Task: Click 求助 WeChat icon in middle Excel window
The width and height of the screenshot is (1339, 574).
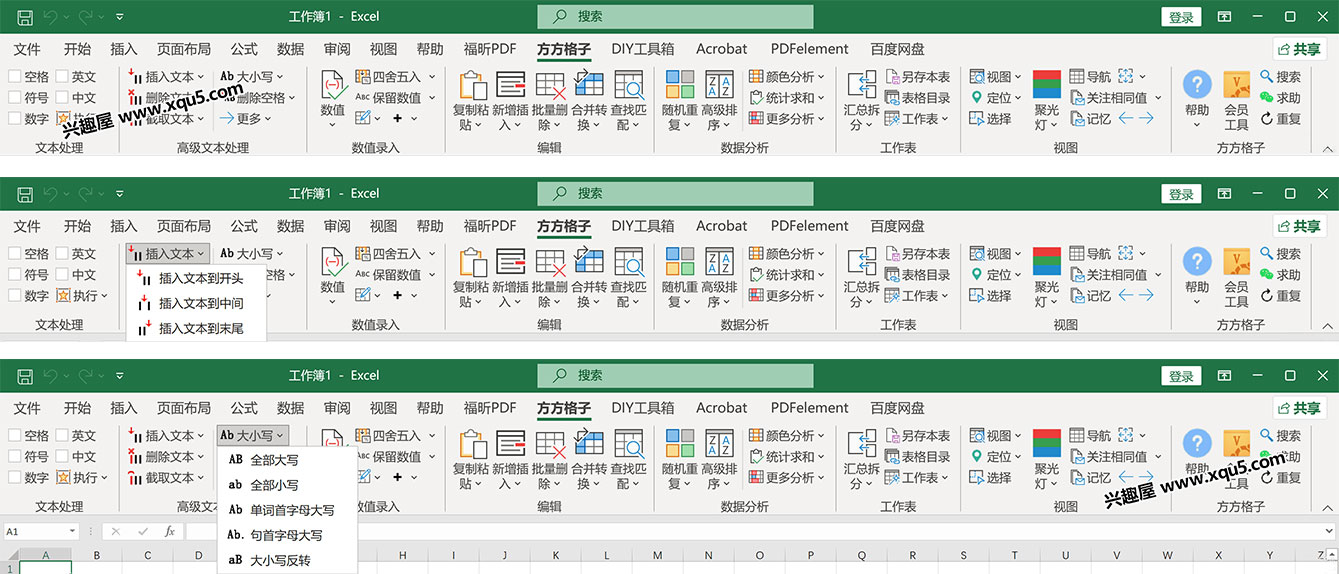Action: (1267, 275)
